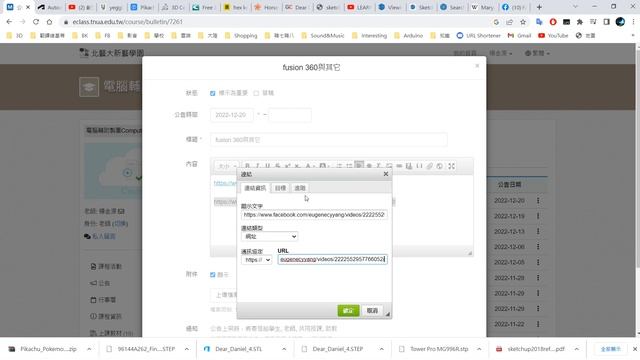Image resolution: width=640 pixels, height=360 pixels.
Task: Maximize the editor with the fullscreen icon
Action: (451, 166)
